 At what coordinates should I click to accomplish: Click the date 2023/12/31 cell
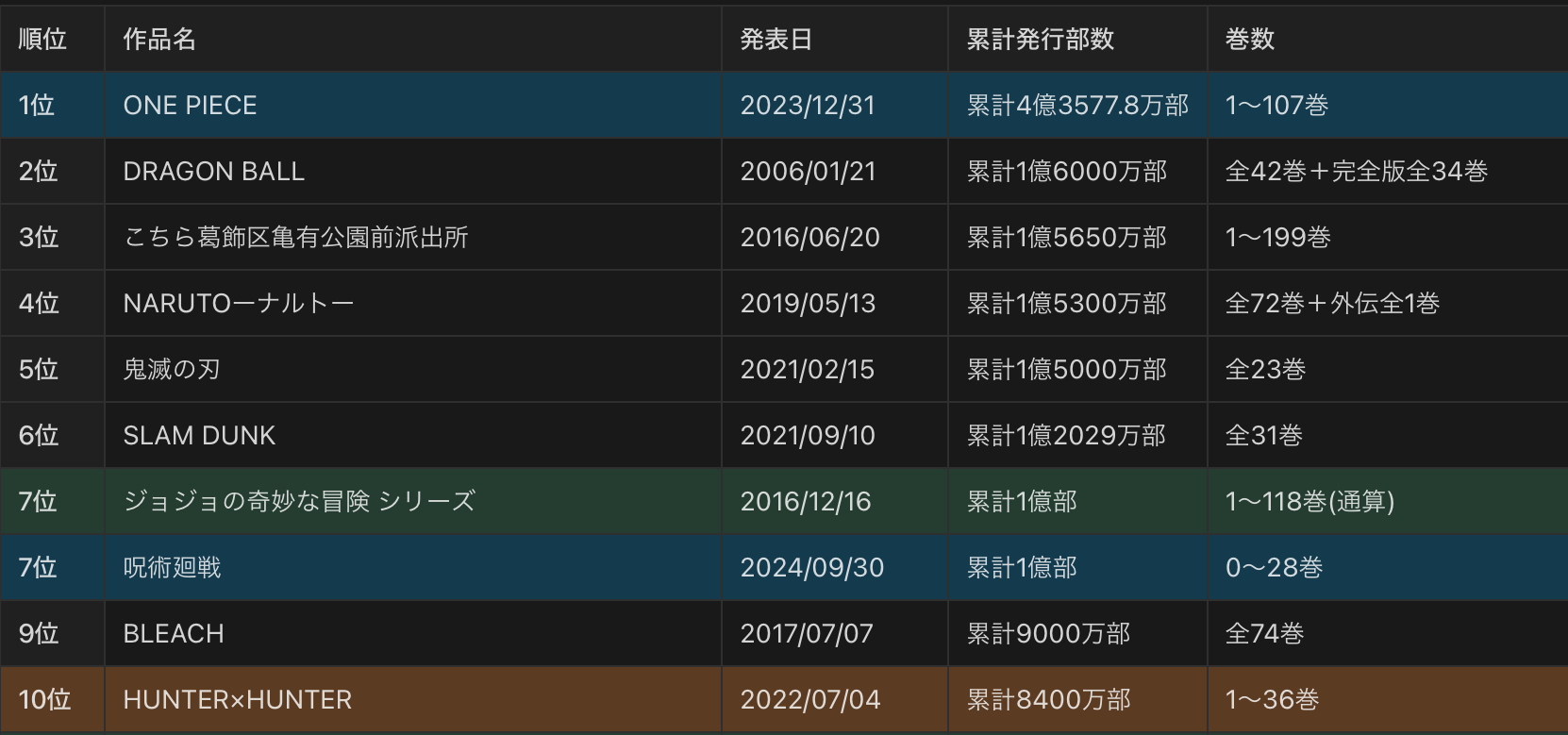point(808,105)
